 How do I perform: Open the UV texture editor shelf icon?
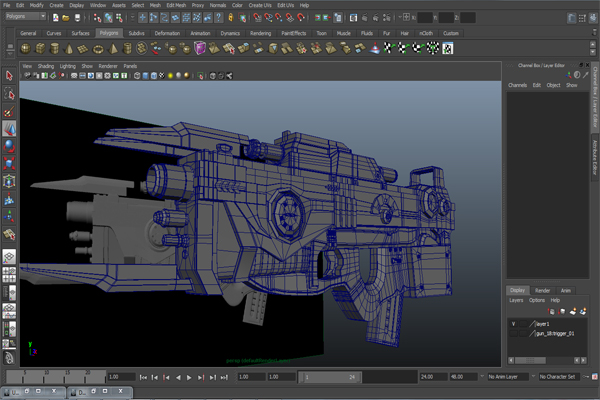[448, 49]
